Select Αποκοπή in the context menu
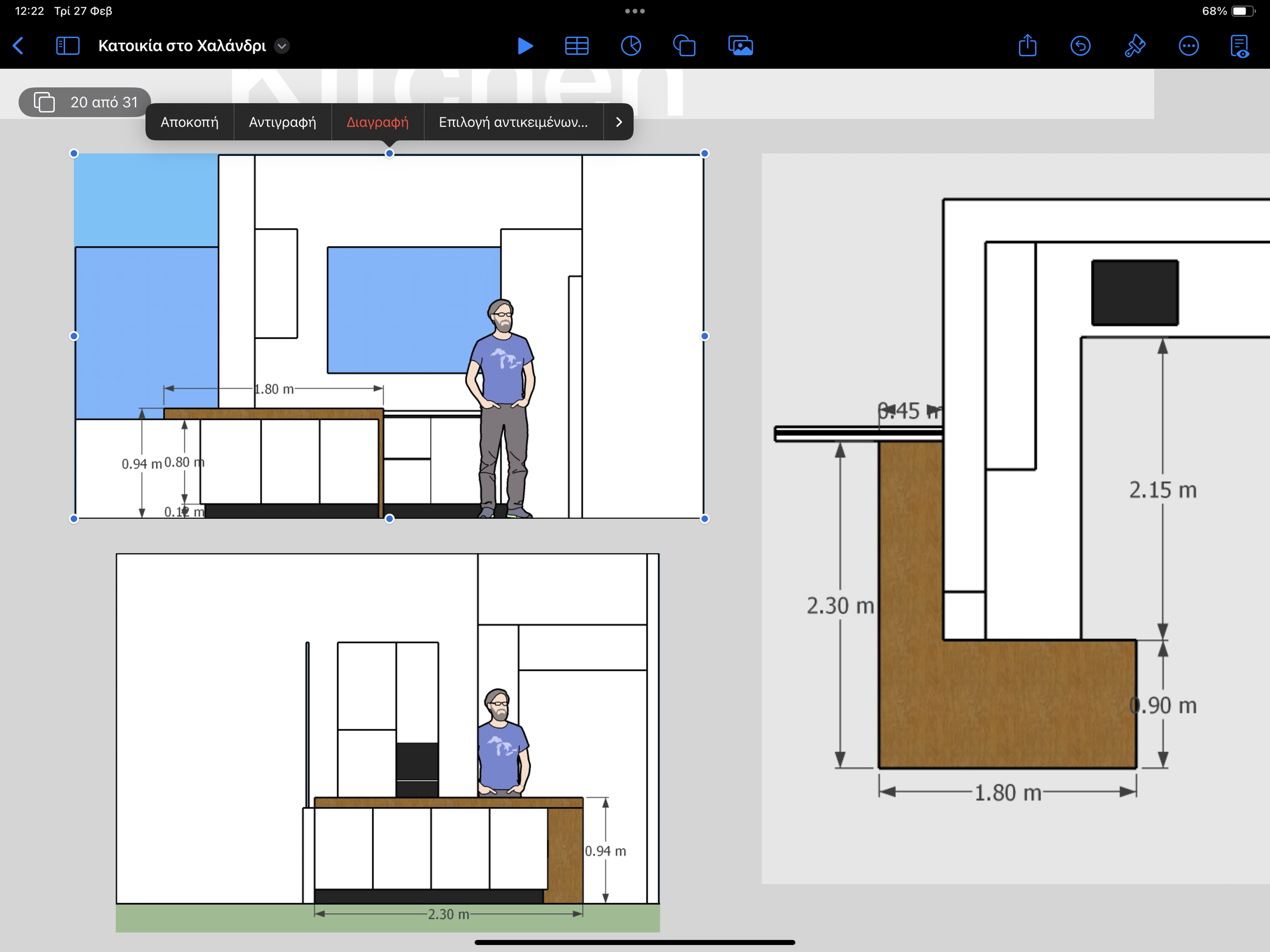This screenshot has height=952, width=1270. (x=189, y=122)
